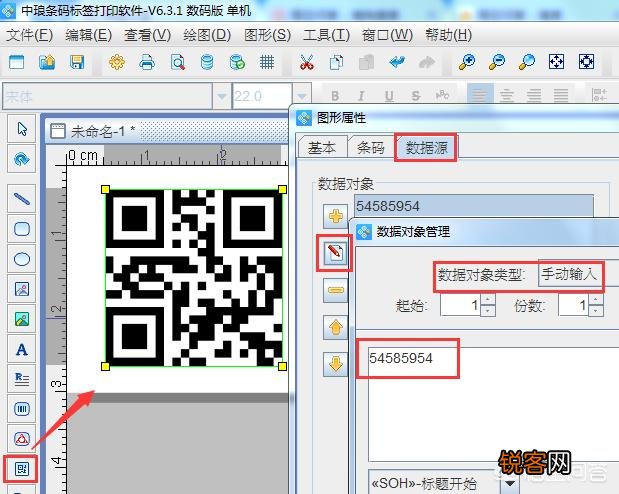Switch to the 基本 tab
The image size is (619, 494).
(x=322, y=148)
